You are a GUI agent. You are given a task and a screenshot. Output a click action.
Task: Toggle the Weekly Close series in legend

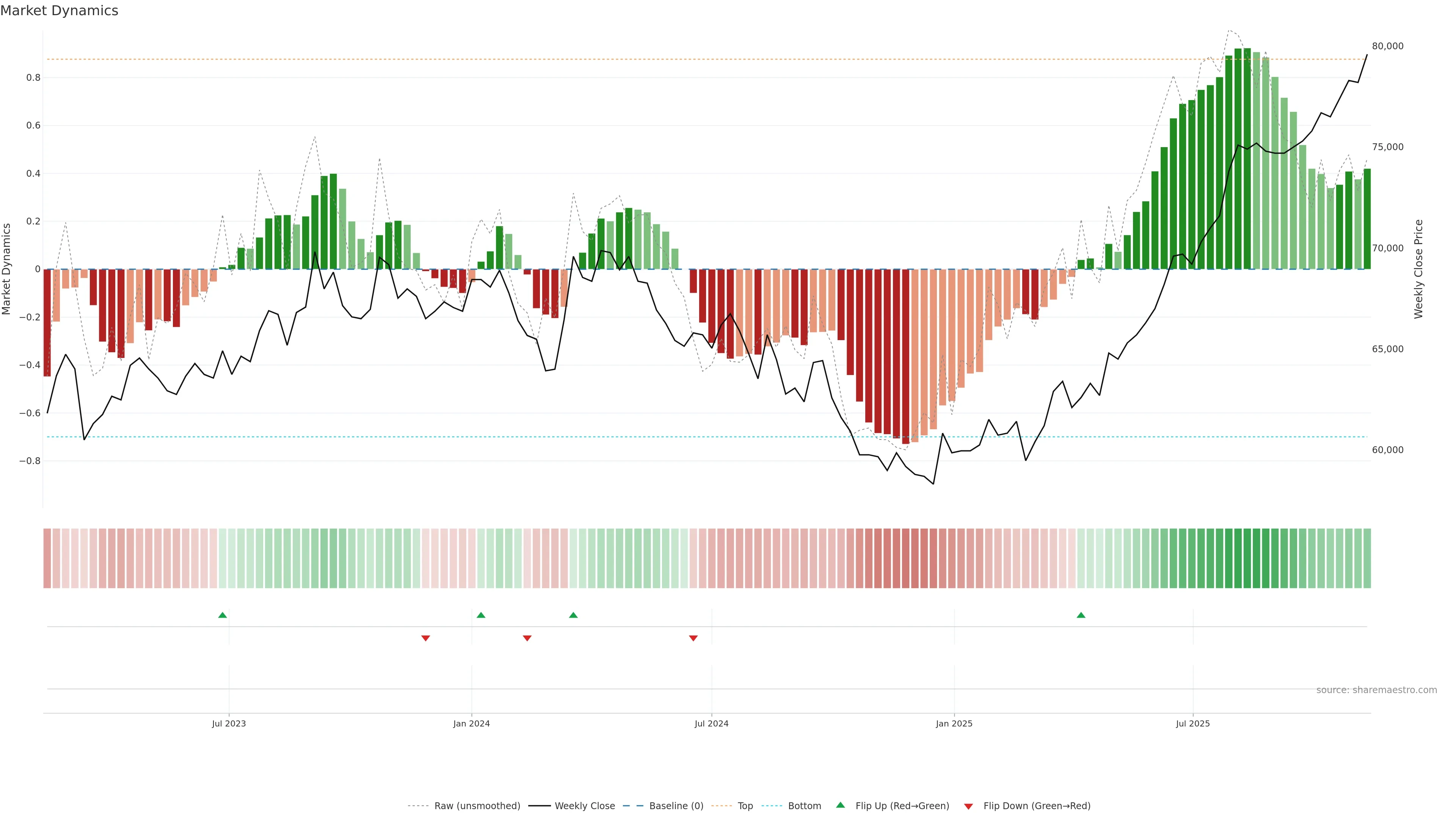click(x=584, y=806)
